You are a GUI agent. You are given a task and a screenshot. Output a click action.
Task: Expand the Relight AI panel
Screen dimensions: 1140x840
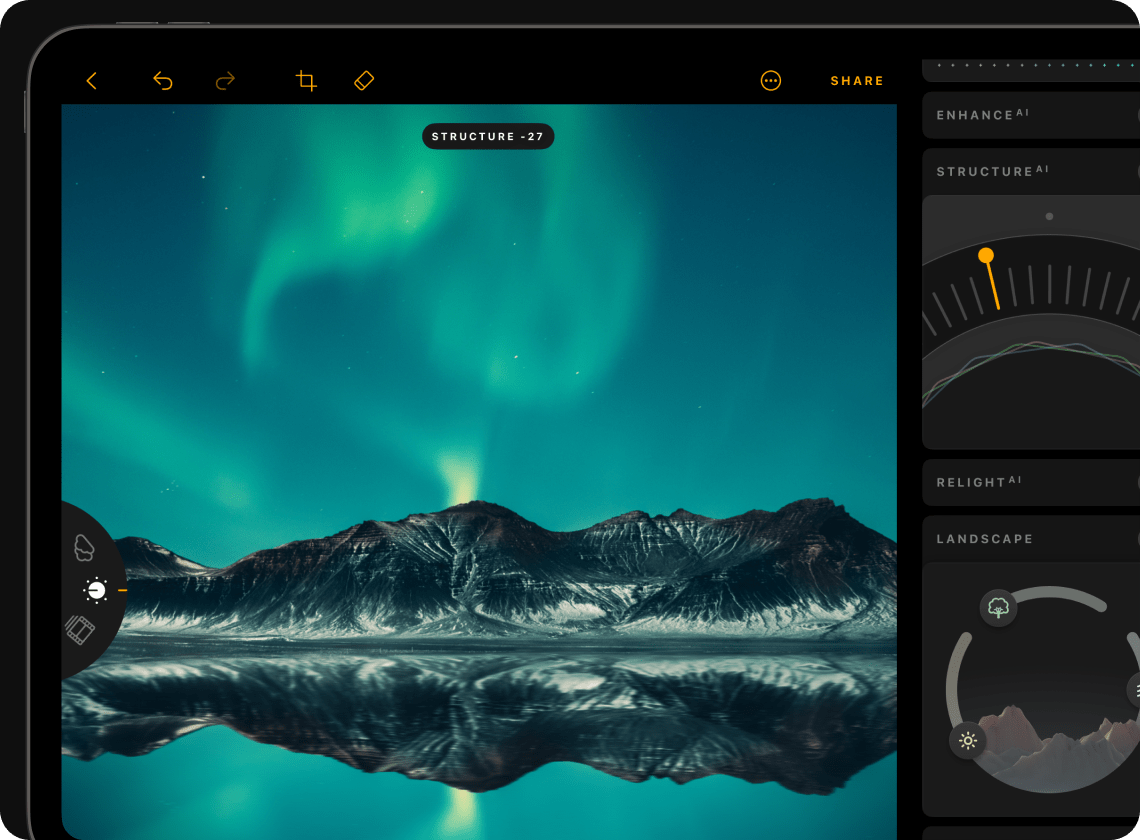[x=1030, y=482]
